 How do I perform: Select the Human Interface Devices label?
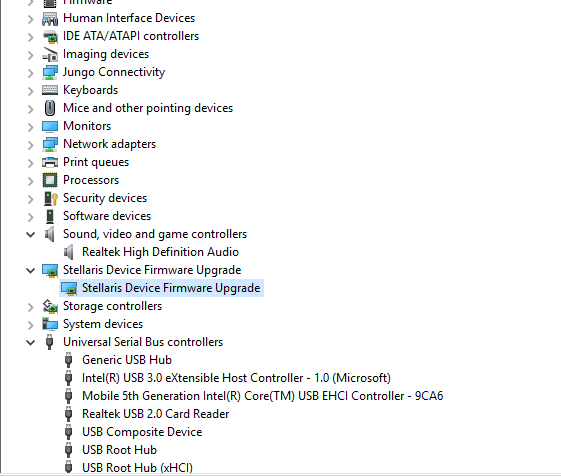click(x=129, y=18)
